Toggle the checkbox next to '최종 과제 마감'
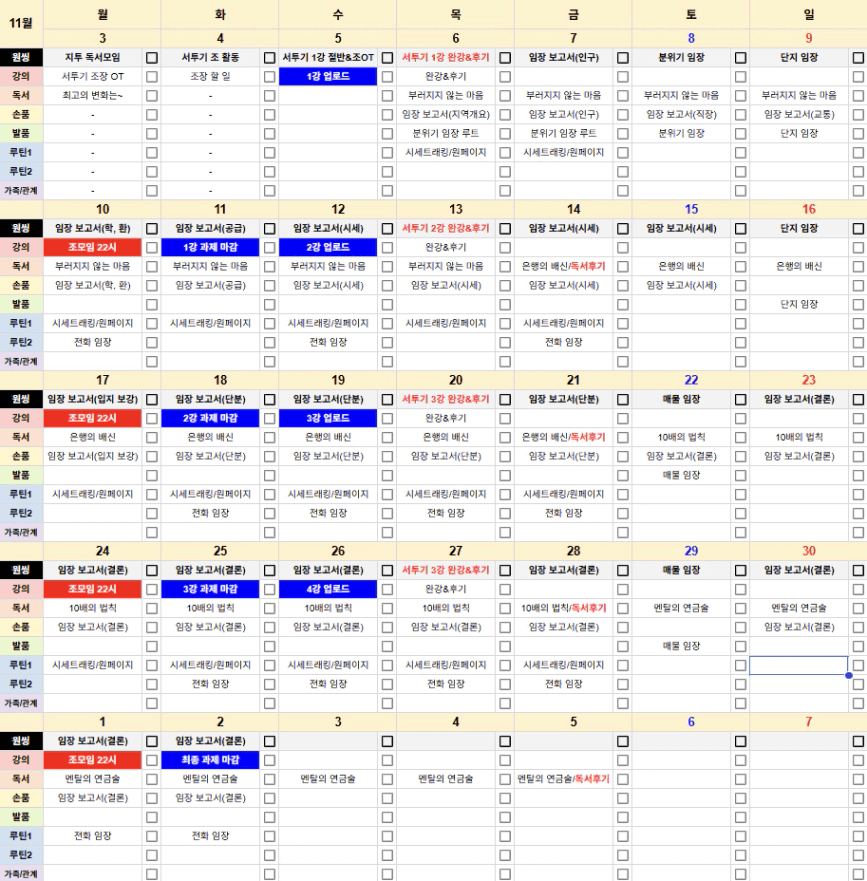This screenshot has height=881, width=867. [270, 760]
